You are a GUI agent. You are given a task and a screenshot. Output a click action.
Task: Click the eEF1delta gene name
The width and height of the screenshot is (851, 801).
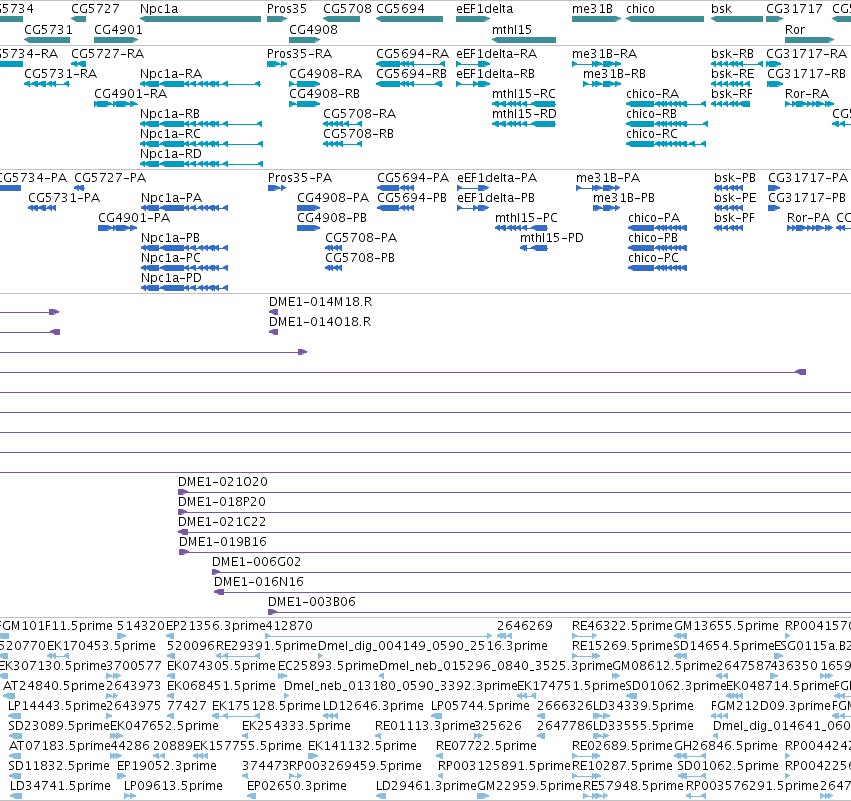click(484, 9)
